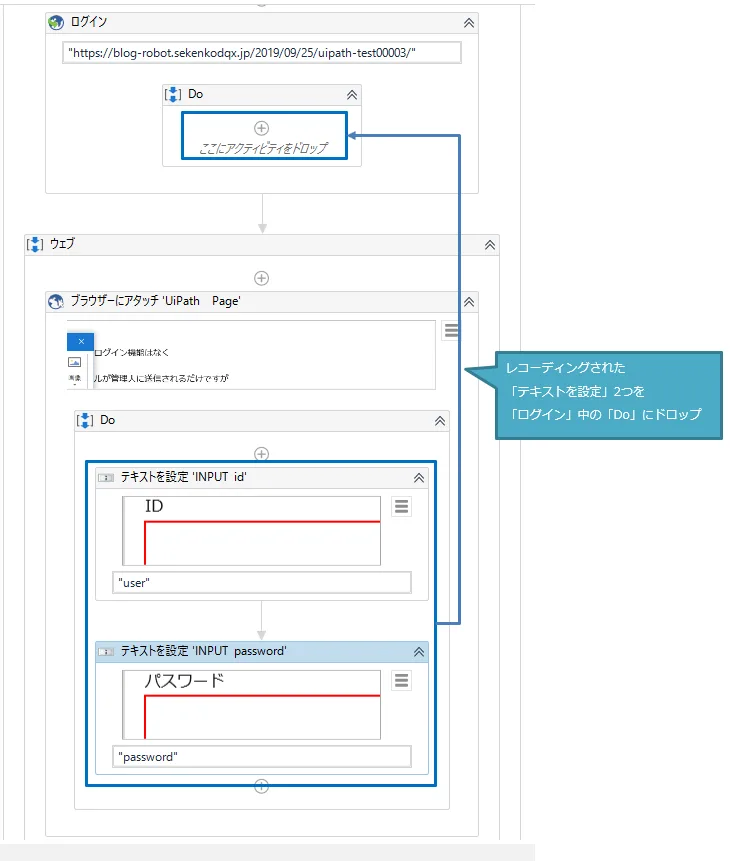Click the plus icon directly under ウェブ header
Image resolution: width=737 pixels, height=861 pixels.
pyautogui.click(x=261, y=278)
